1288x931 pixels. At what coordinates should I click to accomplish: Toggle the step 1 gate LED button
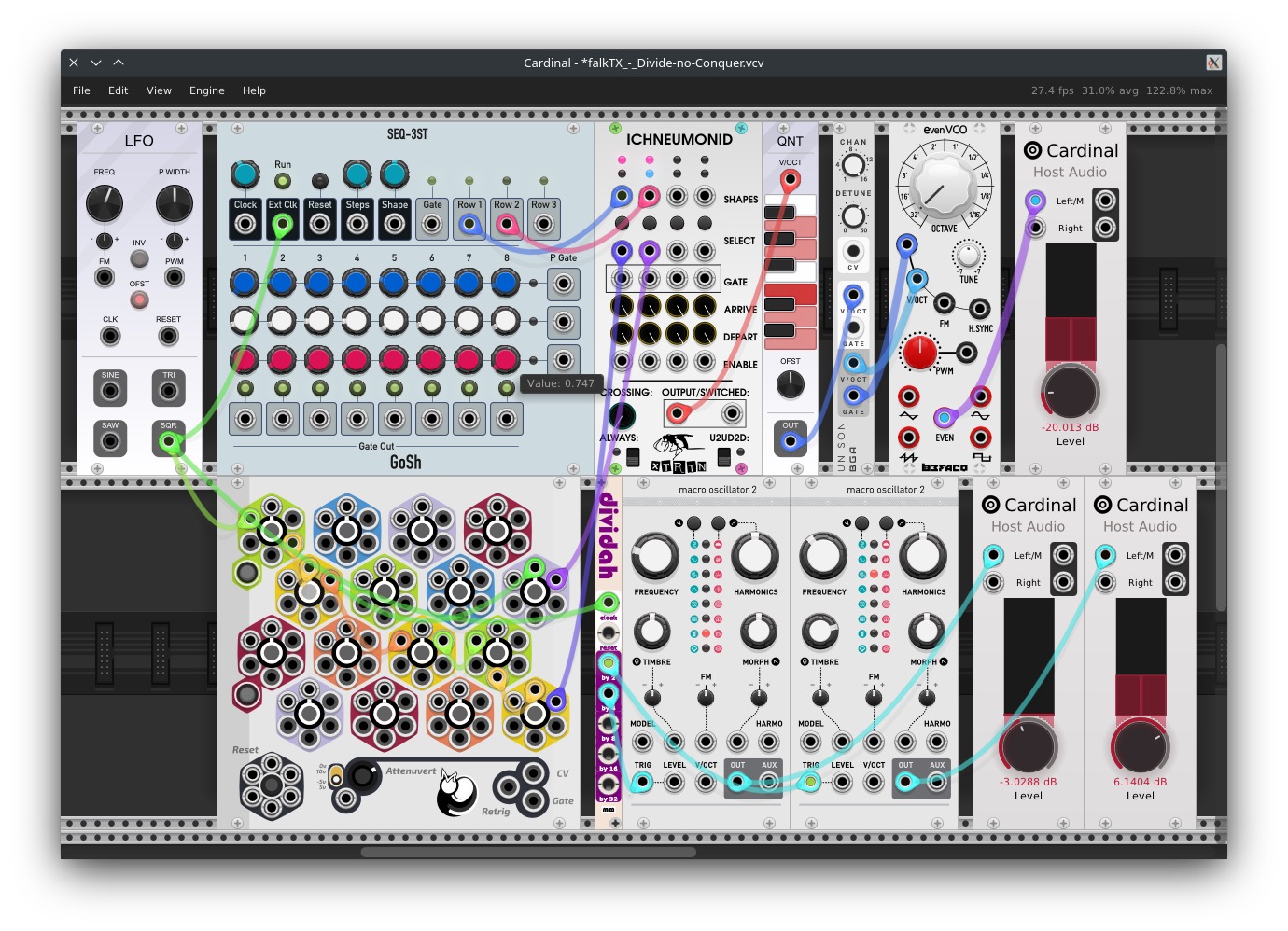[245, 388]
